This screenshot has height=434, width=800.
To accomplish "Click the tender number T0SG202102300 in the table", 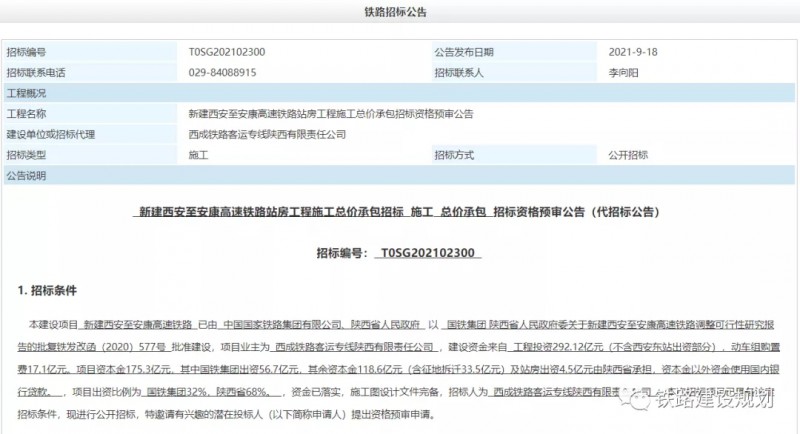I will (x=226, y=51).
